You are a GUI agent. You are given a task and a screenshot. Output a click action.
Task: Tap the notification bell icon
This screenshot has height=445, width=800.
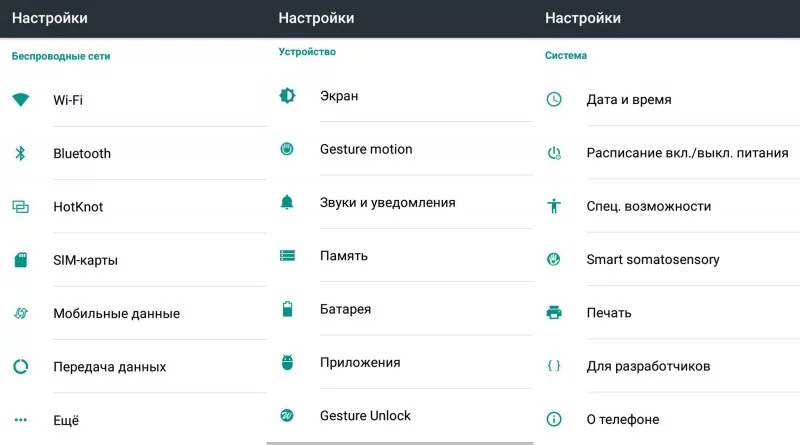[287, 202]
